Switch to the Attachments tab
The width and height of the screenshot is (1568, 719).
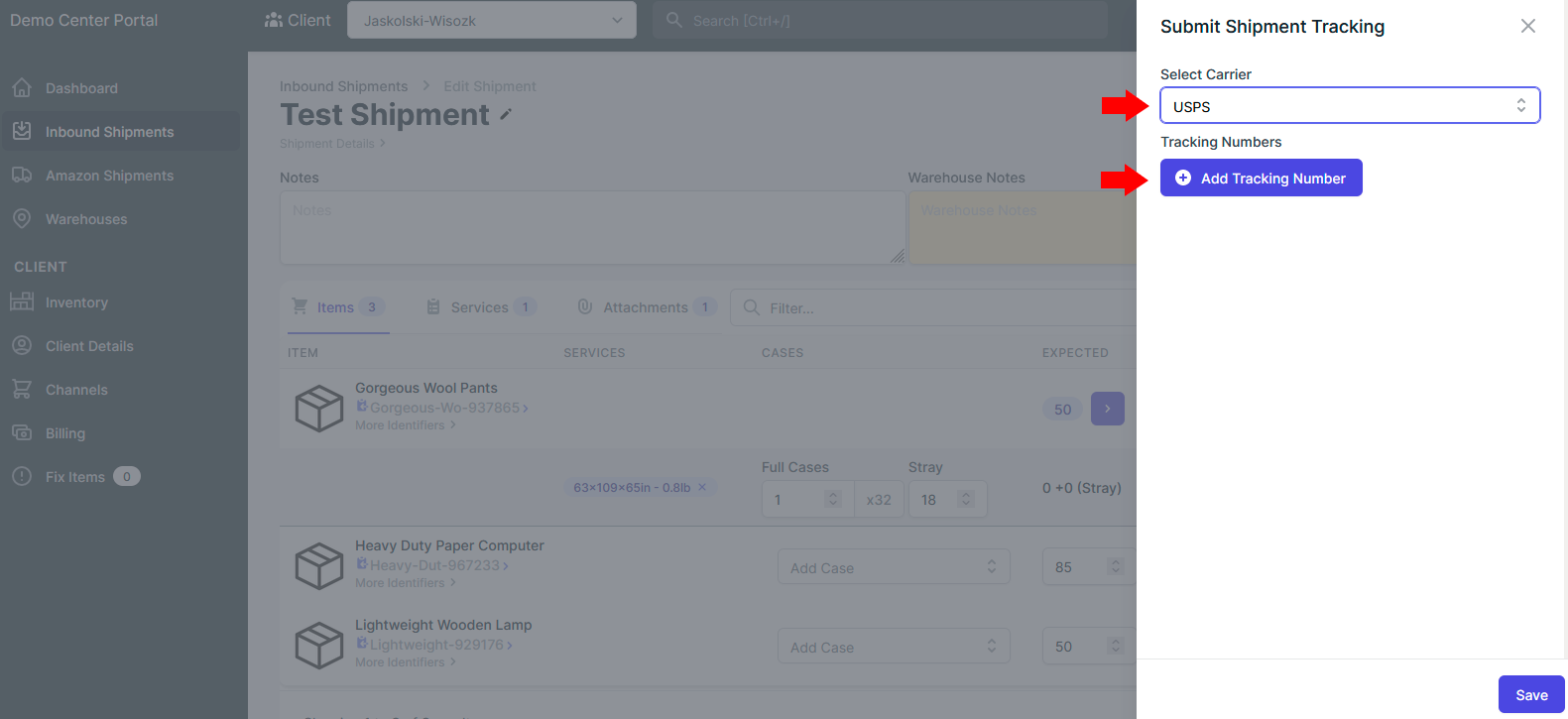pyautogui.click(x=646, y=307)
